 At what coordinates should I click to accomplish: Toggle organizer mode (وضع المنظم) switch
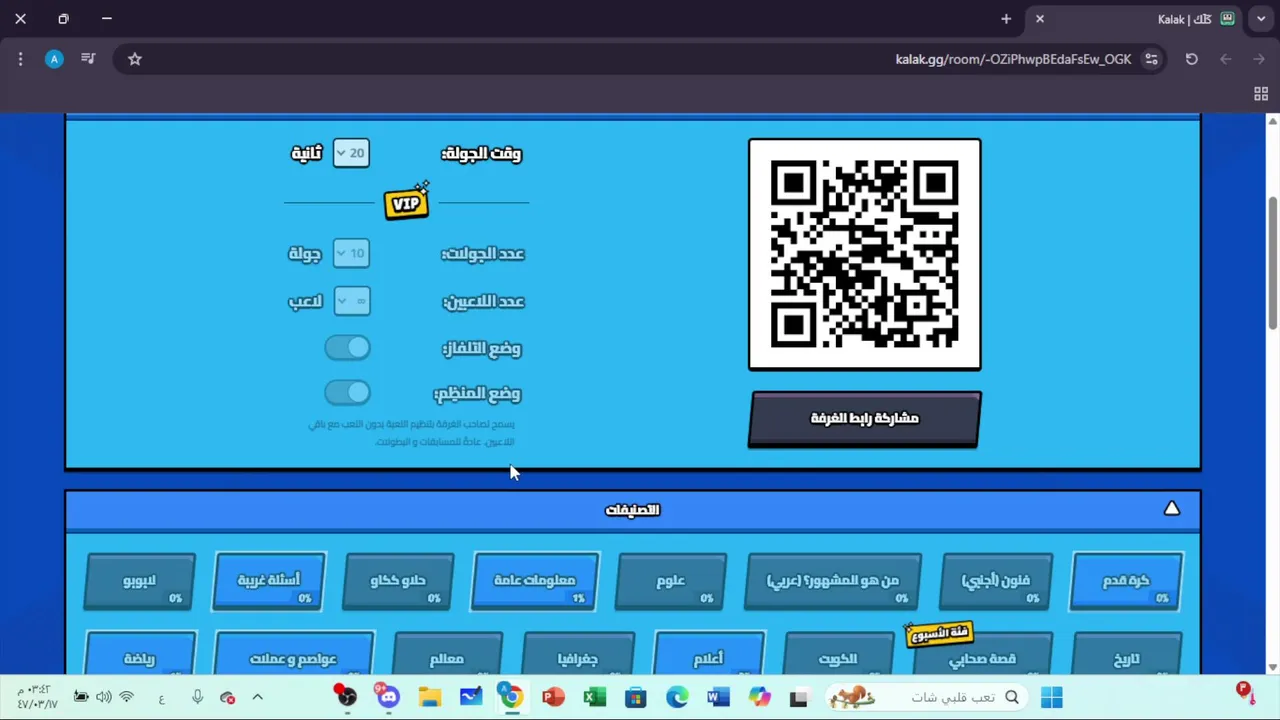click(347, 392)
